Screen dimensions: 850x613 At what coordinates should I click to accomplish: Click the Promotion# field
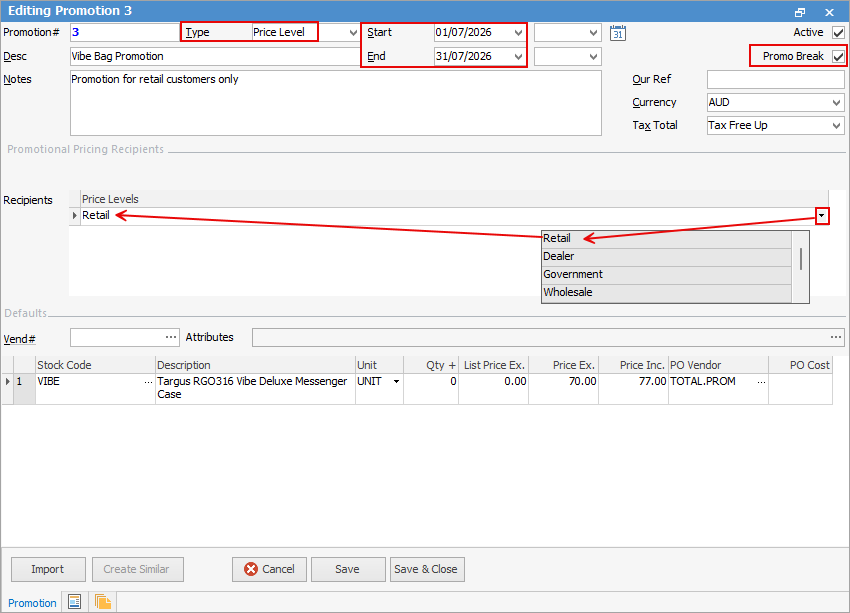125,33
